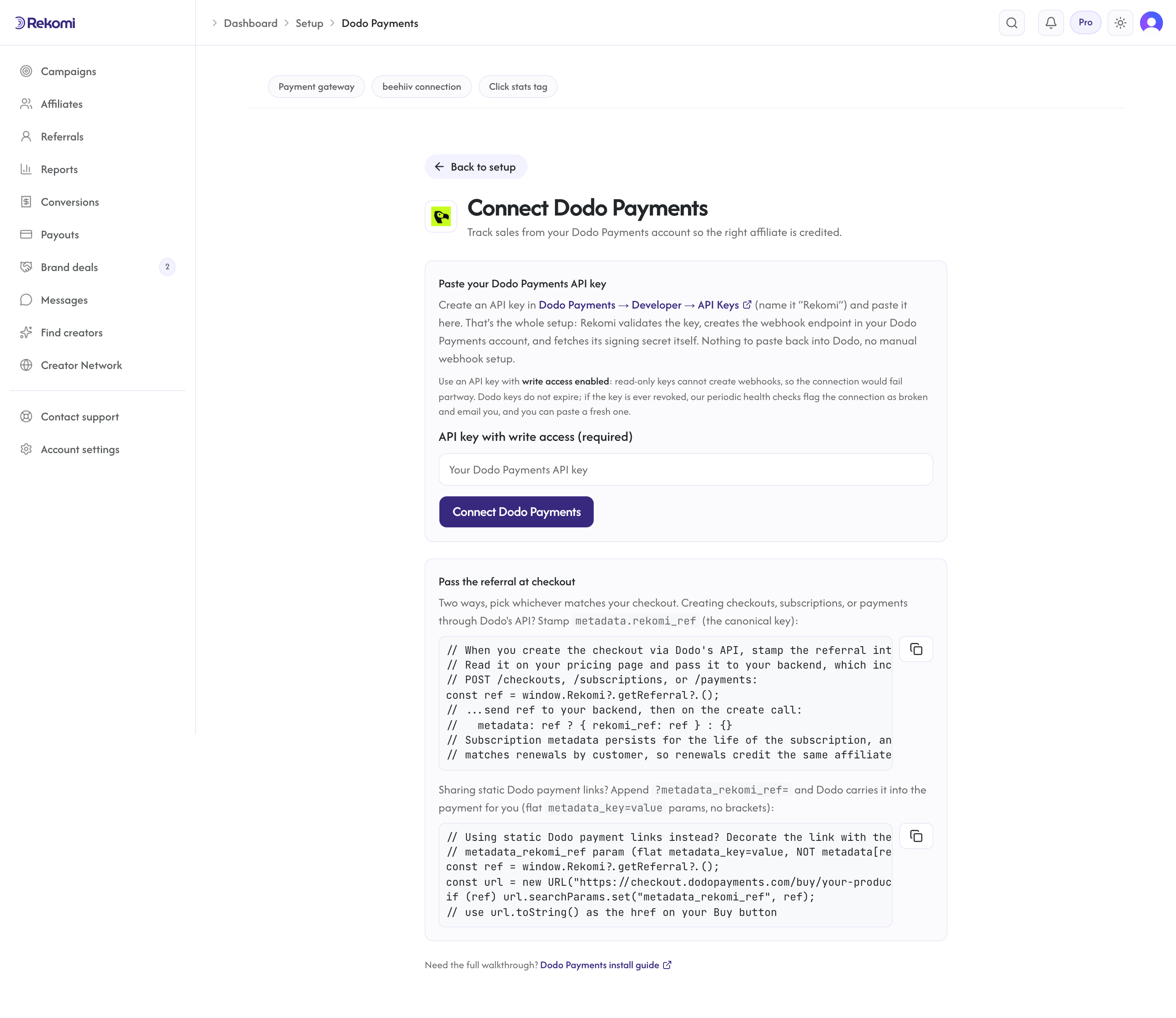The image size is (1176, 1018).
Task: Open the user avatar menu
Action: [x=1151, y=23]
